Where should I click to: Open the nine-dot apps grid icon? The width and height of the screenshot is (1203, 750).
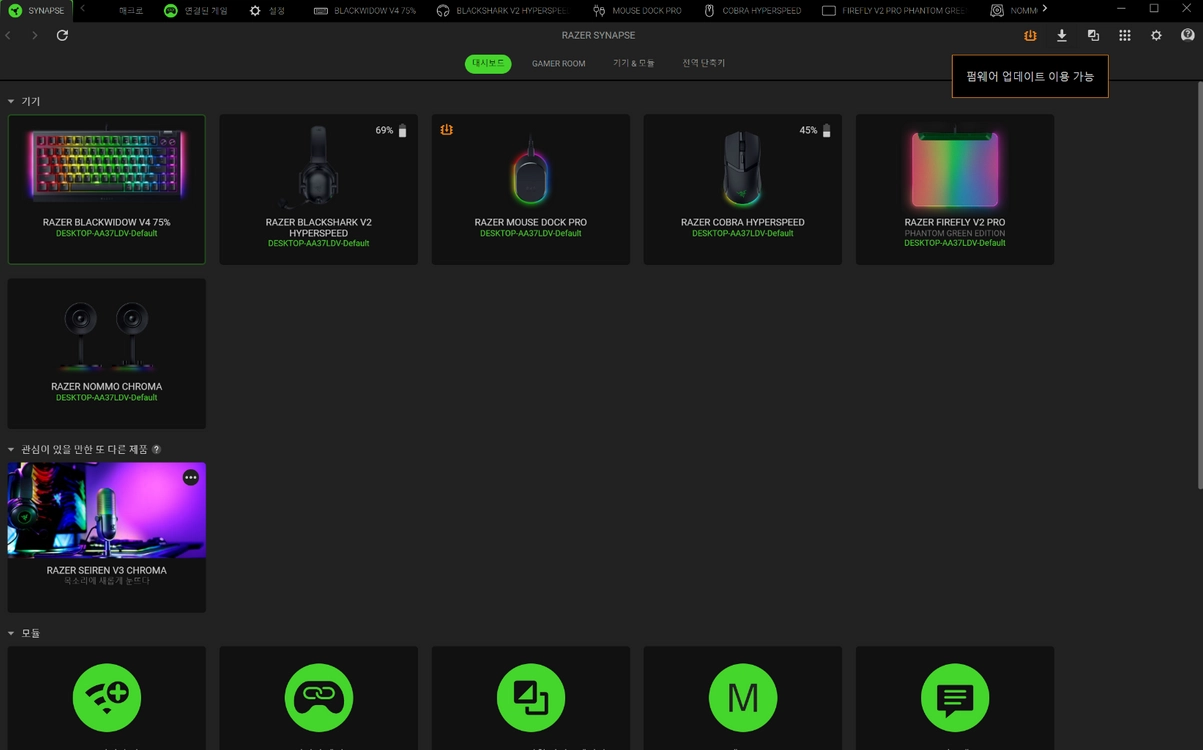[1125, 35]
